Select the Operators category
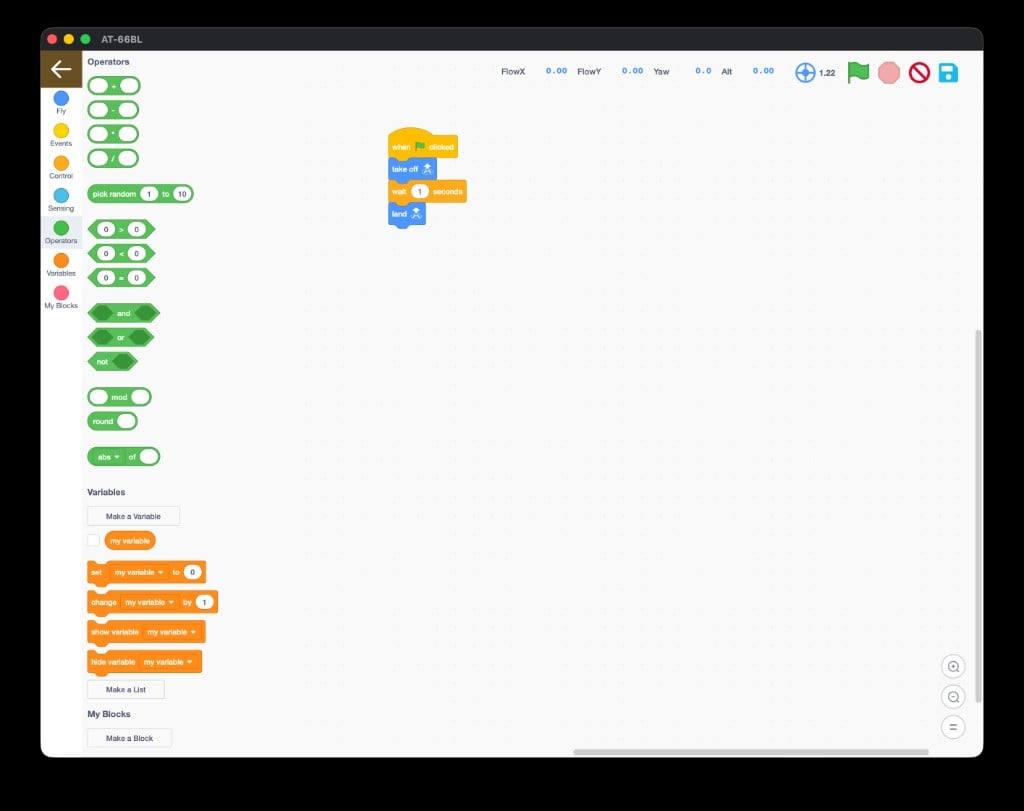The height and width of the screenshot is (811, 1024). tap(61, 232)
